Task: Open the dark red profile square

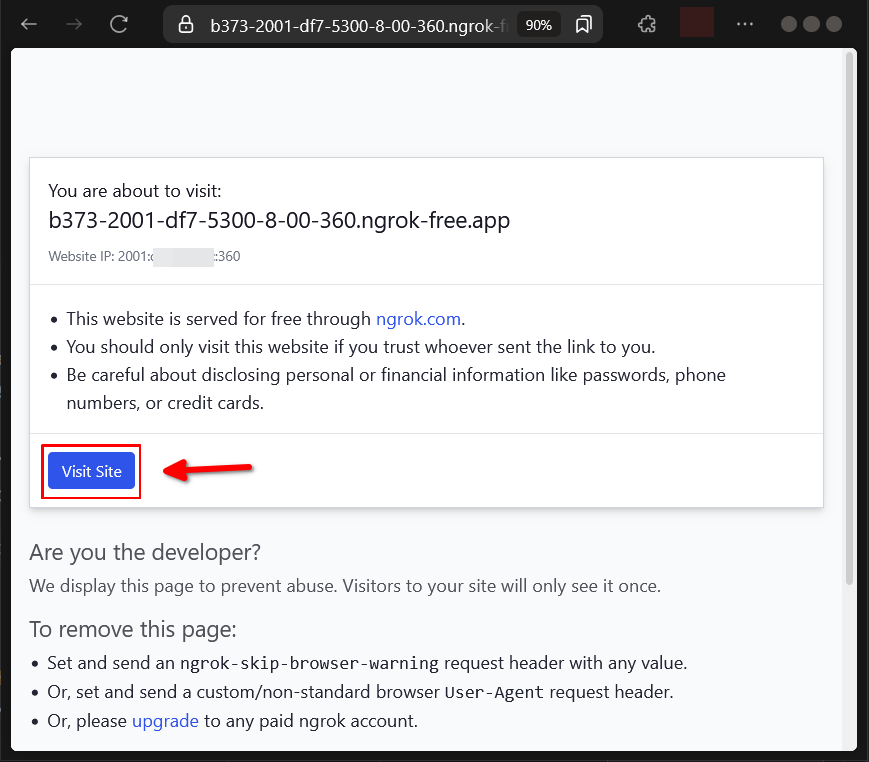Action: pos(697,23)
